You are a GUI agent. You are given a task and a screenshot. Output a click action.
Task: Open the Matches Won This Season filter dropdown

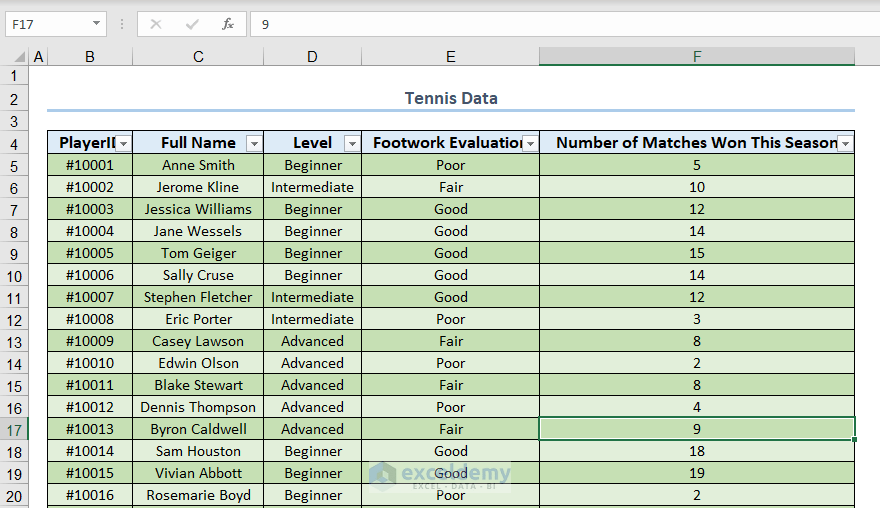coord(845,144)
